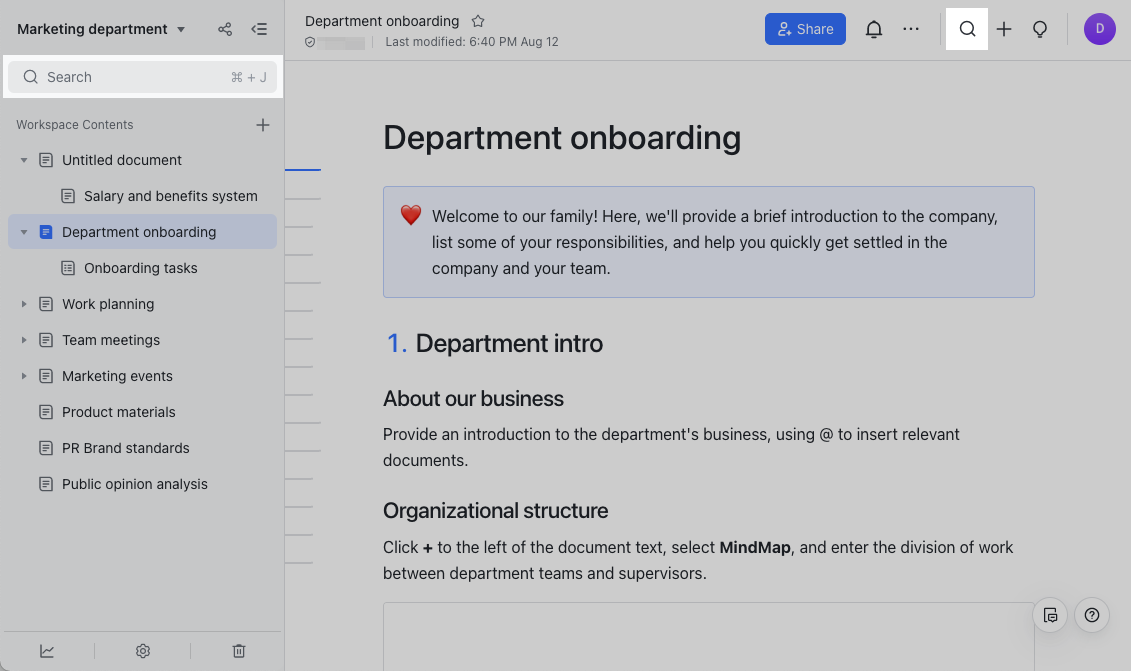Open workspace settings gear icon
Viewport: 1131px width, 671px height.
[x=143, y=651]
